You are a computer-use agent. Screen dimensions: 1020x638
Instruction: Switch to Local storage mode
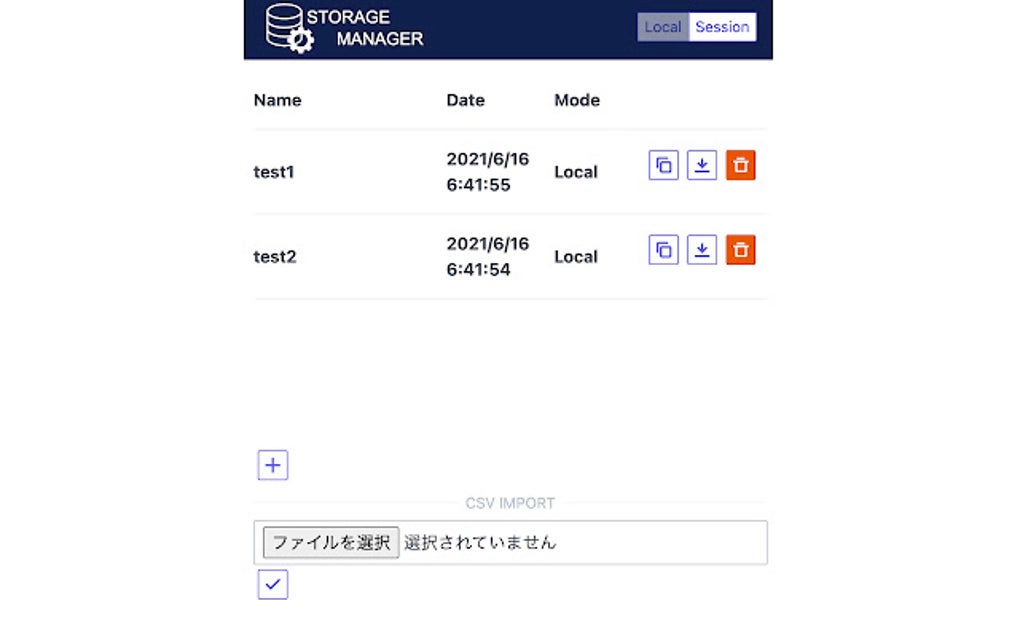tap(663, 27)
